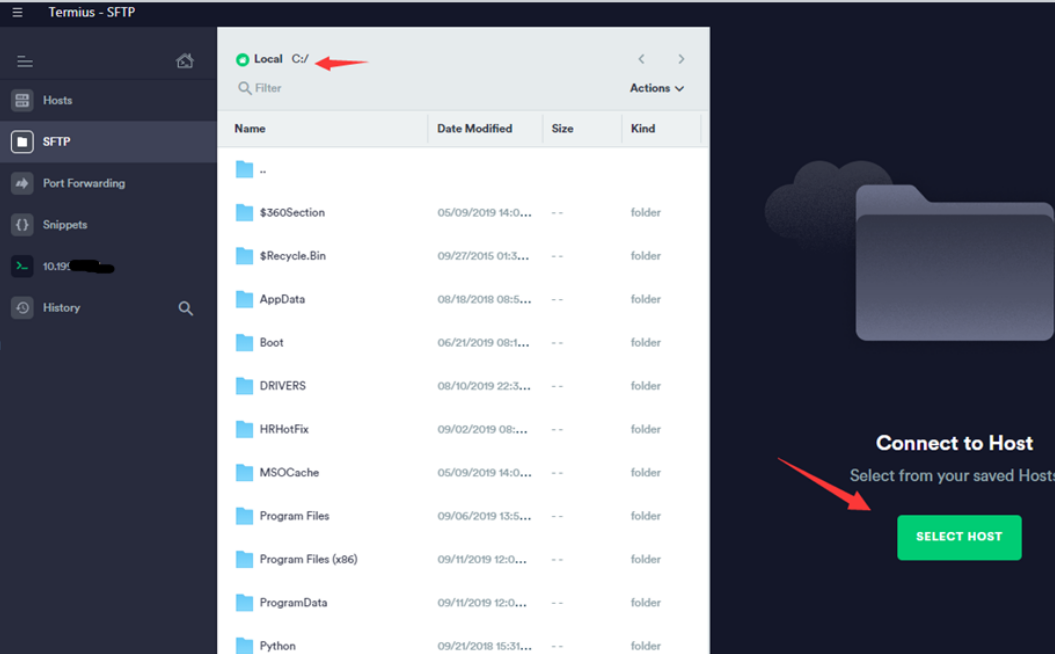This screenshot has height=654, width=1055.
Task: Click date 09/06/2019 of Program Files row
Action: click(484, 516)
